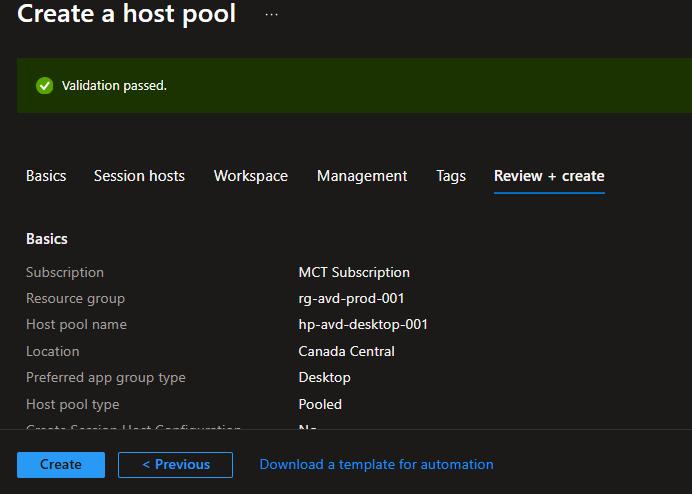Open the Tags tab
The image size is (692, 494).
[x=451, y=176]
